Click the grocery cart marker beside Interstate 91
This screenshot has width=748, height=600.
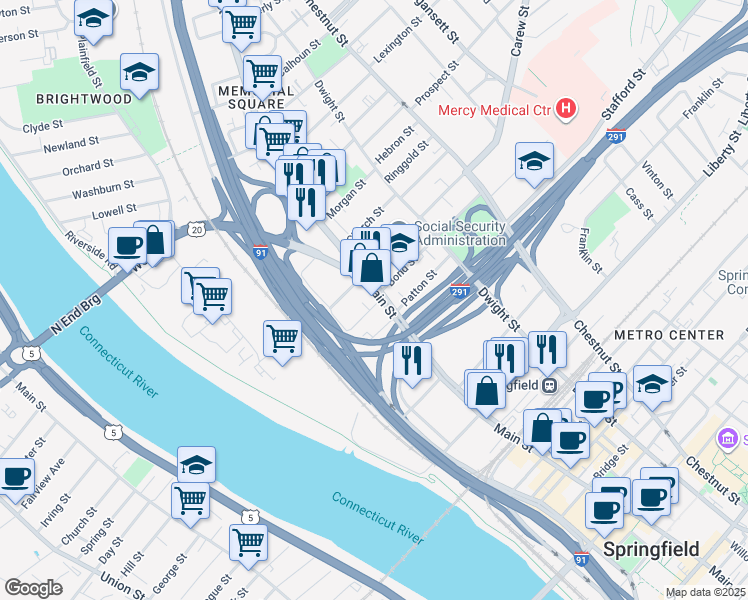(282, 340)
